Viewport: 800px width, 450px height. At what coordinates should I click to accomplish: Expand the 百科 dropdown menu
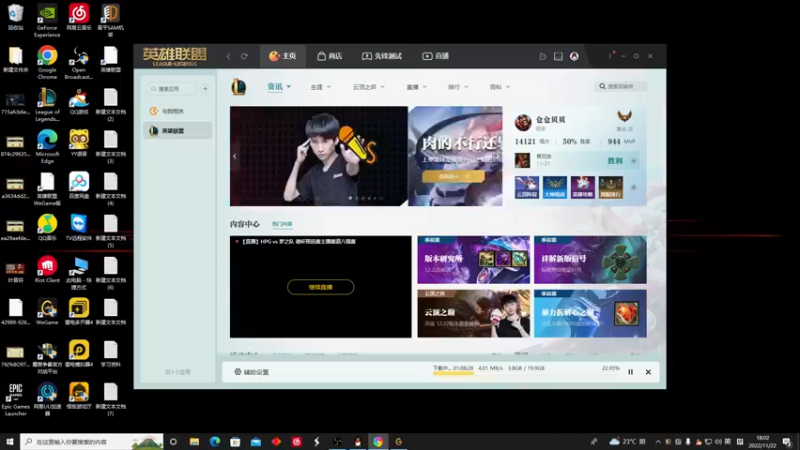tap(499, 87)
